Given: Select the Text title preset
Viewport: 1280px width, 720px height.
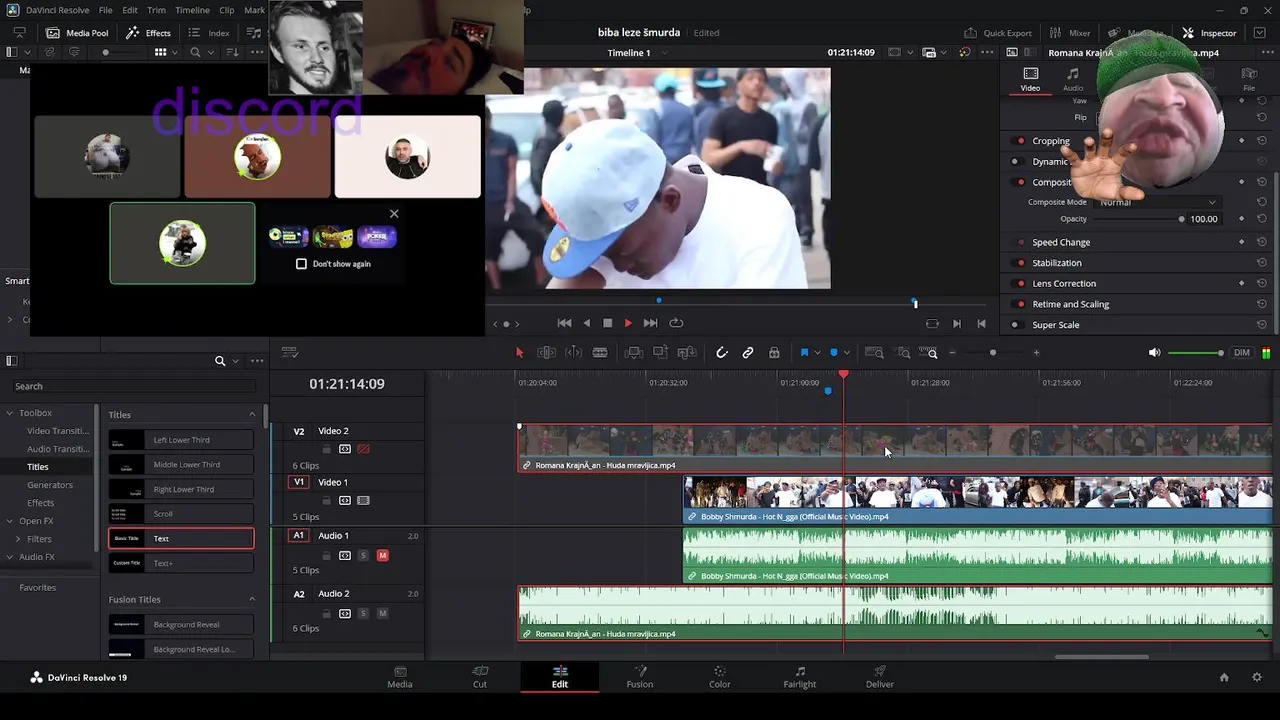Looking at the screenshot, I should 181,539.
